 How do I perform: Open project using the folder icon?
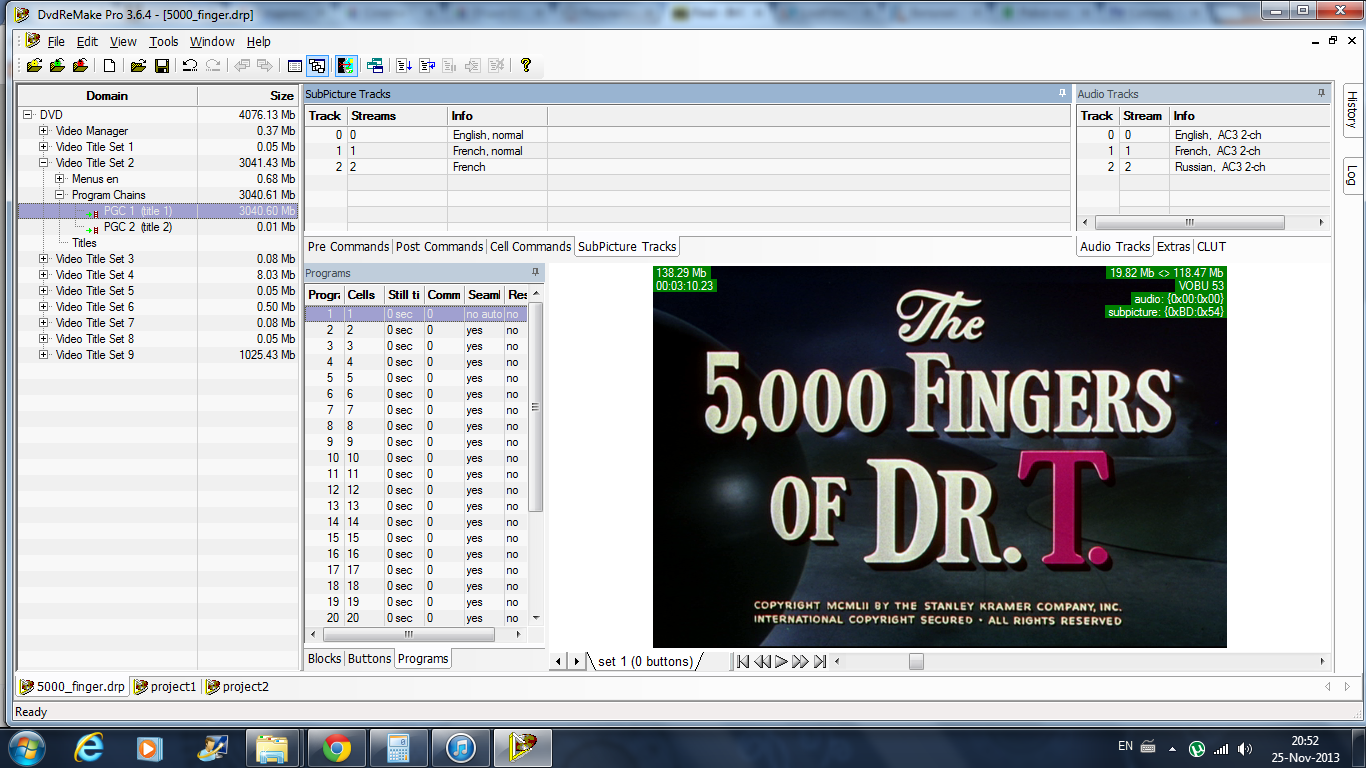tap(138, 66)
